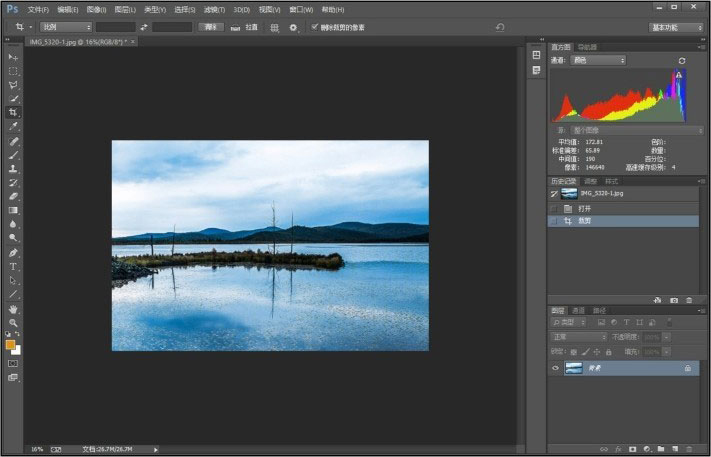The width and height of the screenshot is (711, 457).
Task: Create new snapshot with camera icon
Action: [674, 299]
